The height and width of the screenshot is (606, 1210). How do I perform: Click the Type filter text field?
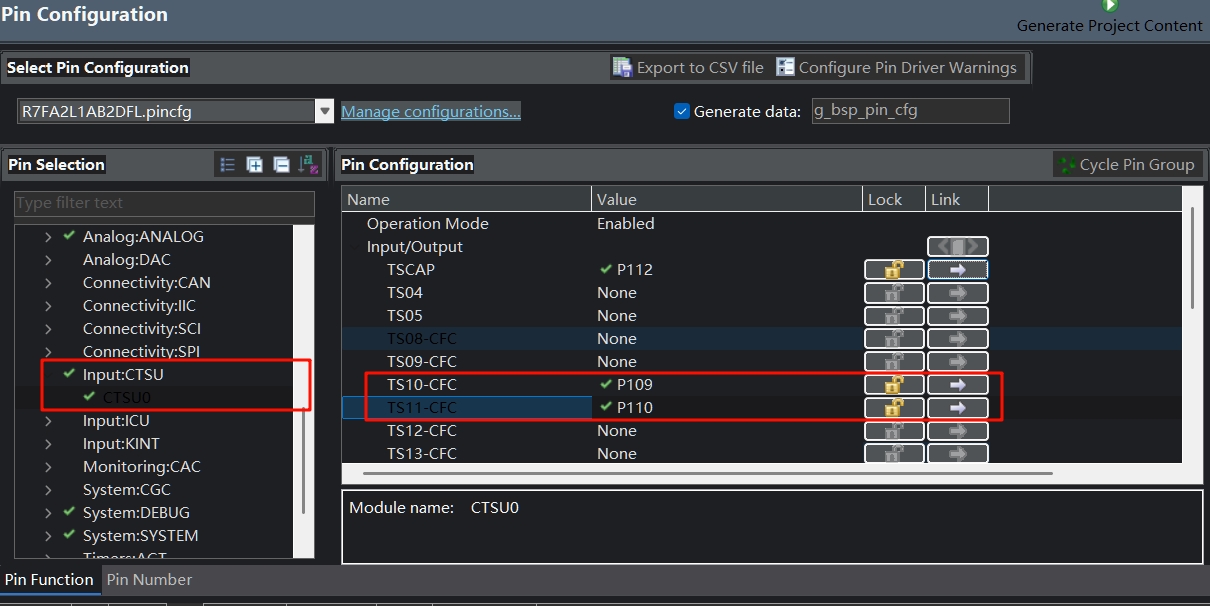click(x=164, y=203)
